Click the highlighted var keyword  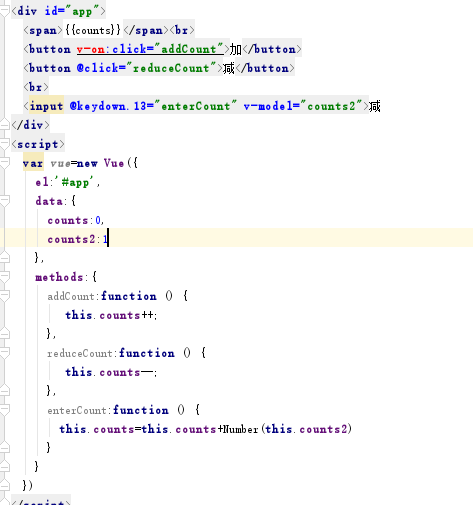33,163
